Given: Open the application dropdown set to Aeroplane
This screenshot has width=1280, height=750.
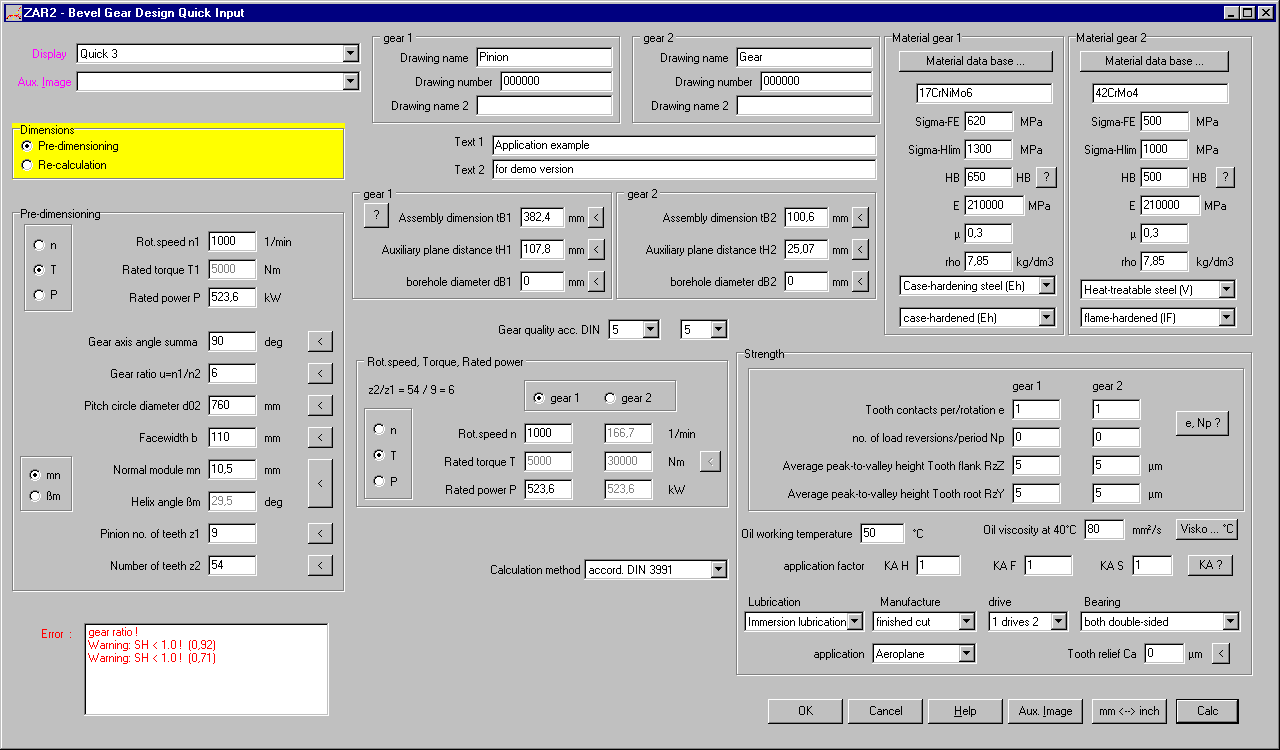Looking at the screenshot, I should [x=966, y=654].
